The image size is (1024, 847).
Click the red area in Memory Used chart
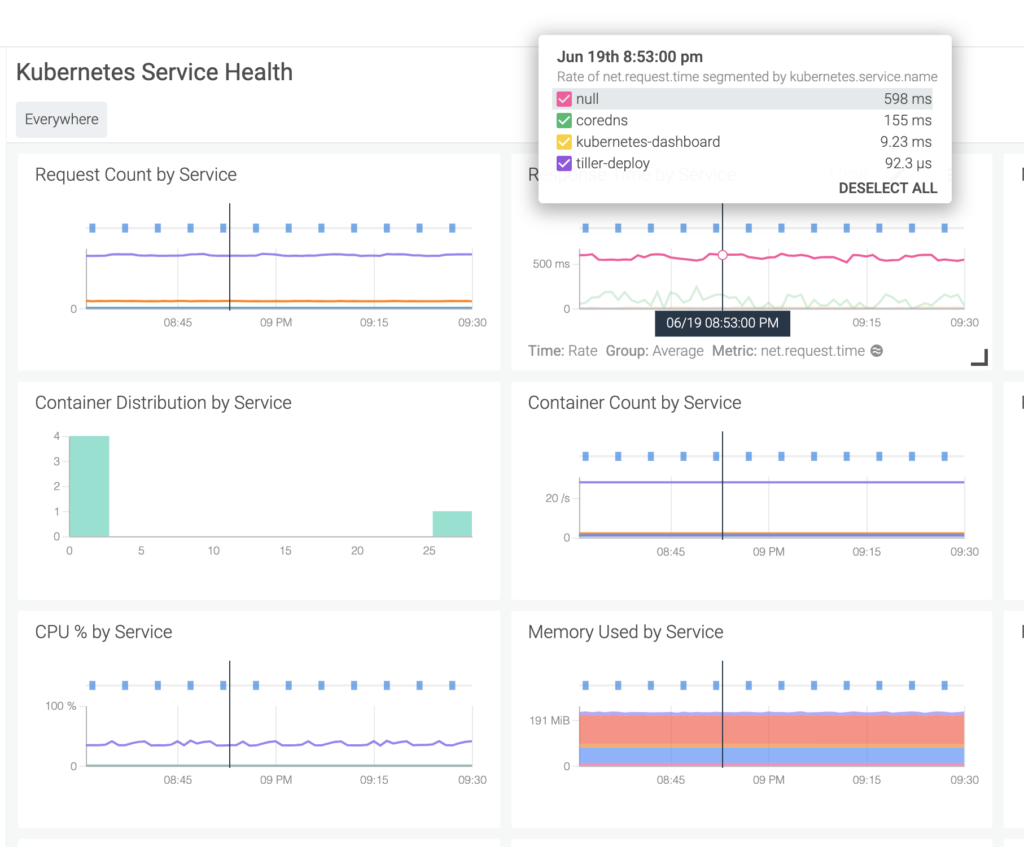(x=770, y=730)
